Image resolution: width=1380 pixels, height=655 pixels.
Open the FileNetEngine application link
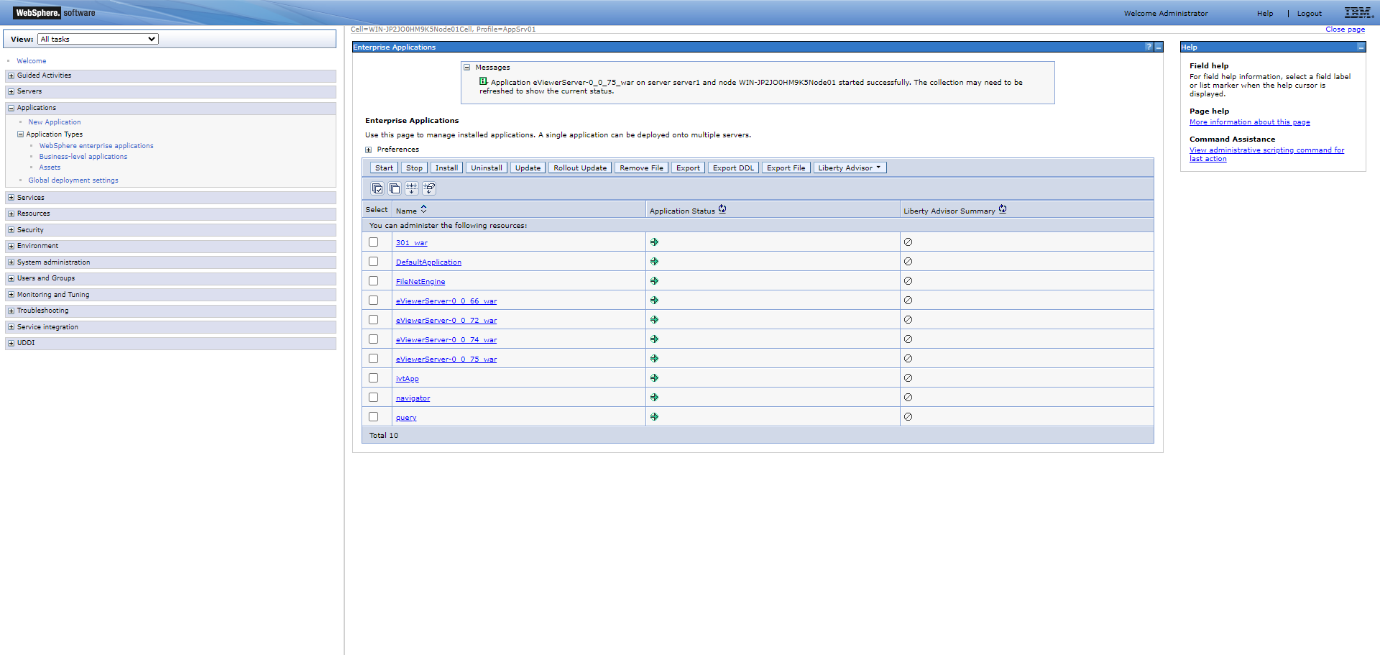(x=420, y=281)
